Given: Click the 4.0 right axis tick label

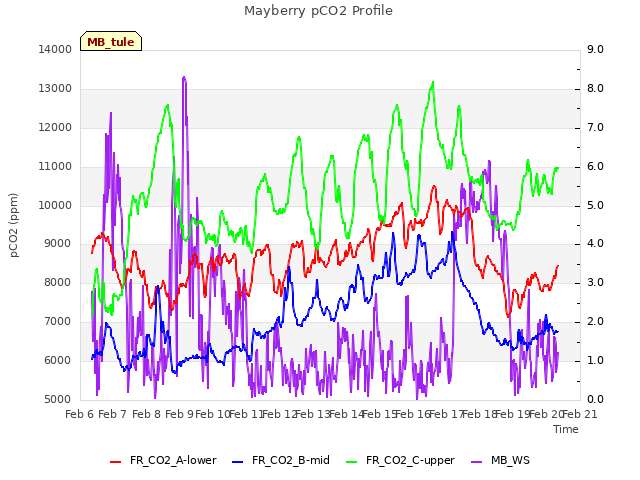Looking at the screenshot, I should pyautogui.click(x=595, y=244).
